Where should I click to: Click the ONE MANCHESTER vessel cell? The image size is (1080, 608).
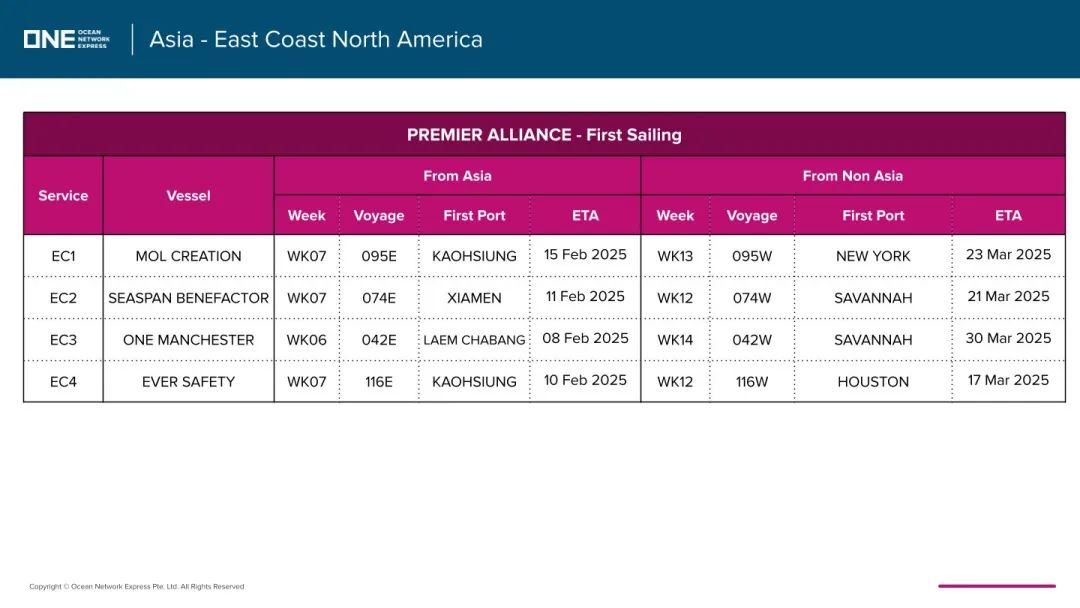coord(188,340)
